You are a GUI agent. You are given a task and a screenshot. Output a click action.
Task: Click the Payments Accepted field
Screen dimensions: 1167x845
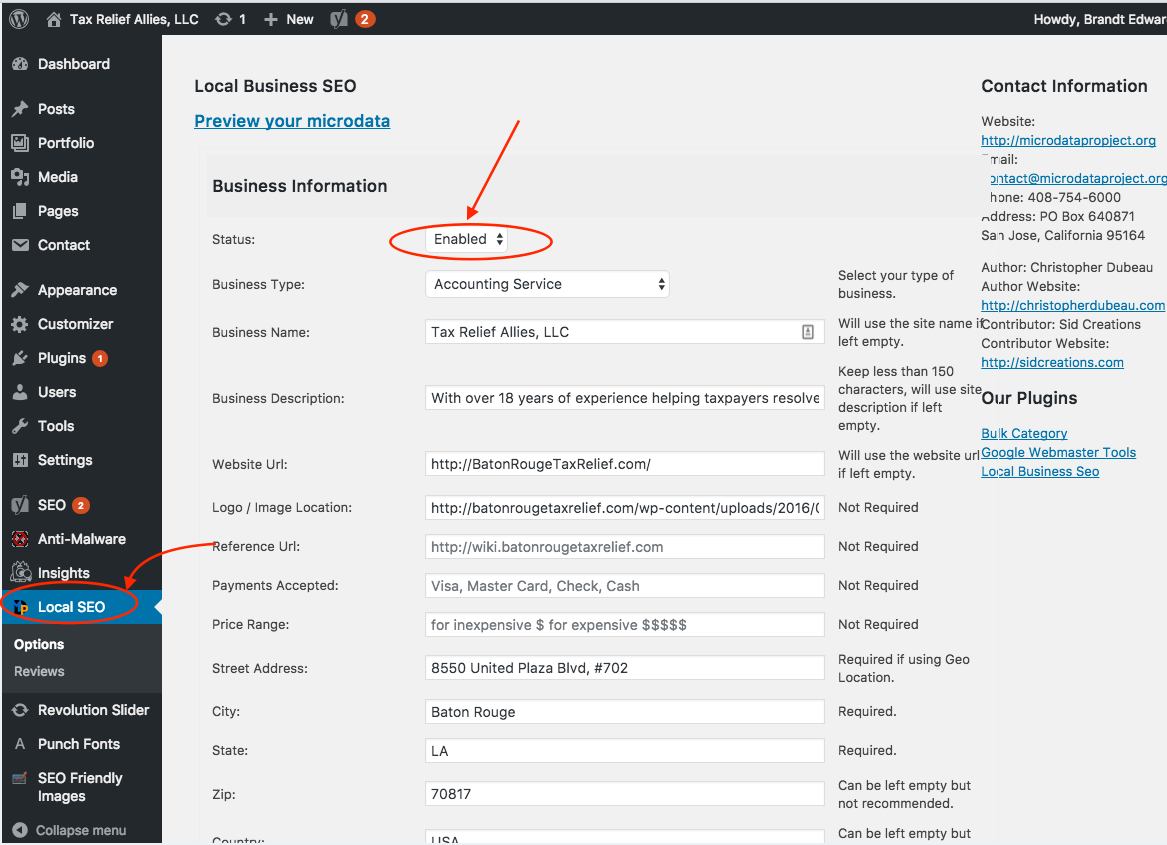click(624, 586)
